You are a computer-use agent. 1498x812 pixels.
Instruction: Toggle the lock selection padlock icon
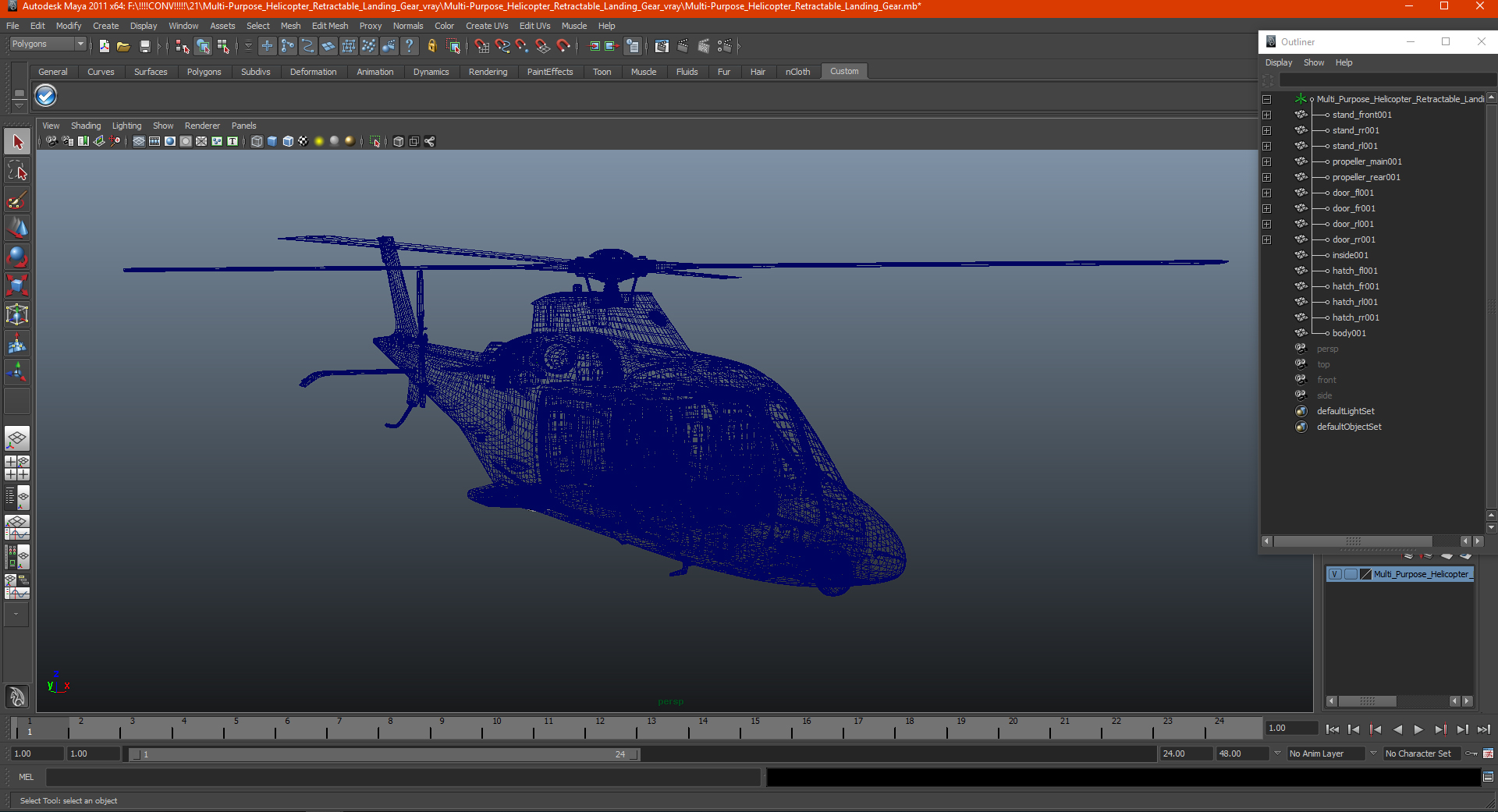pos(432,47)
